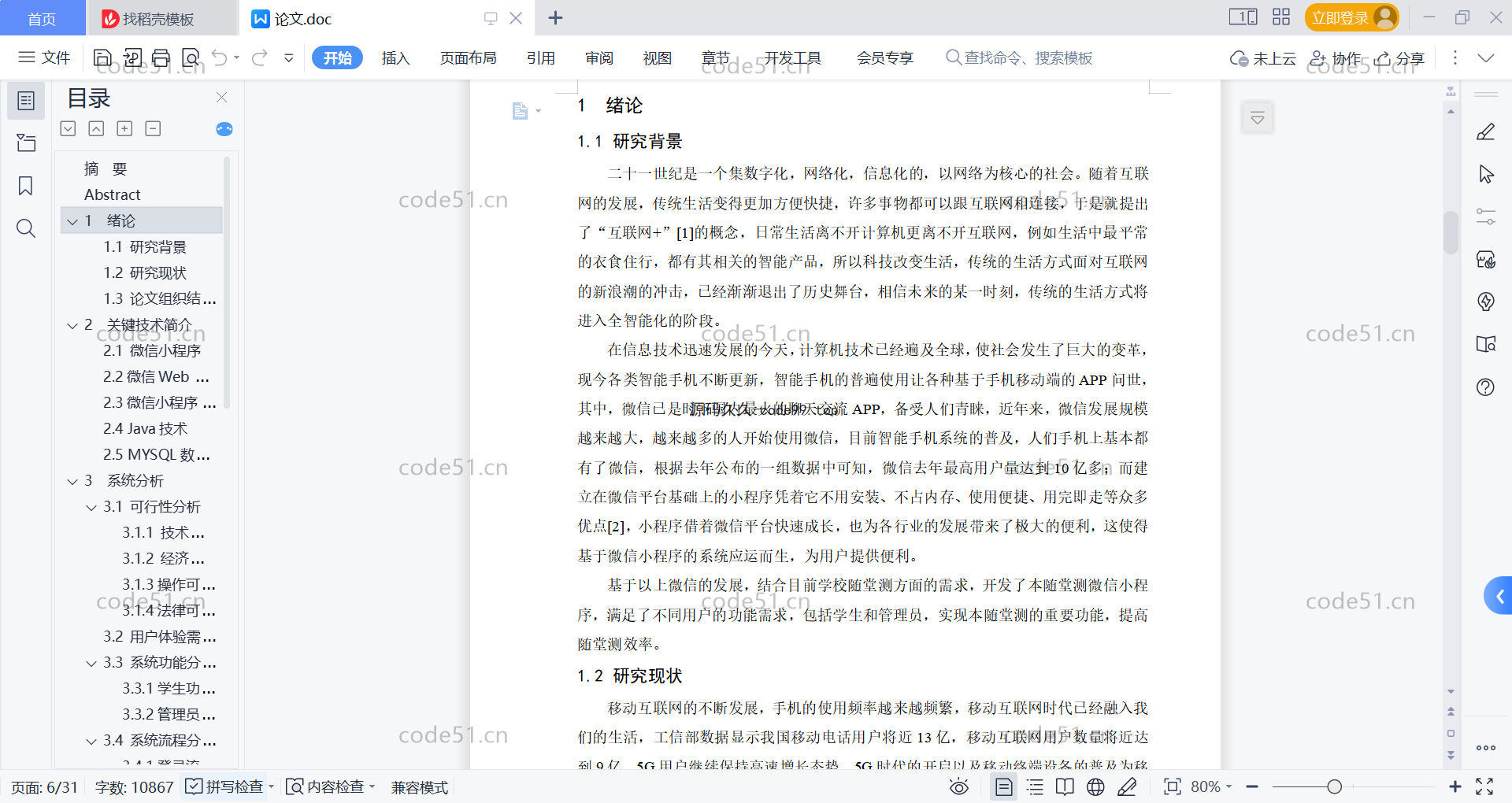Open the 页面布局 tab
This screenshot has height=803, width=1512.
pos(468,57)
